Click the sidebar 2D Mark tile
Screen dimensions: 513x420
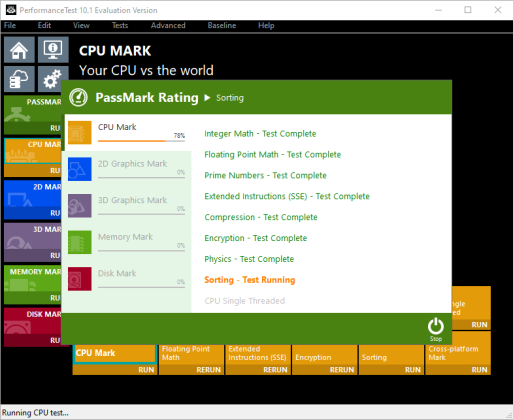click(x=33, y=200)
